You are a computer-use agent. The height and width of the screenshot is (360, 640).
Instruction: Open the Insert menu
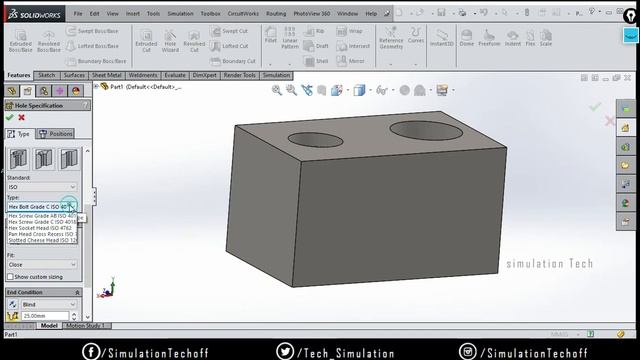tap(133, 13)
